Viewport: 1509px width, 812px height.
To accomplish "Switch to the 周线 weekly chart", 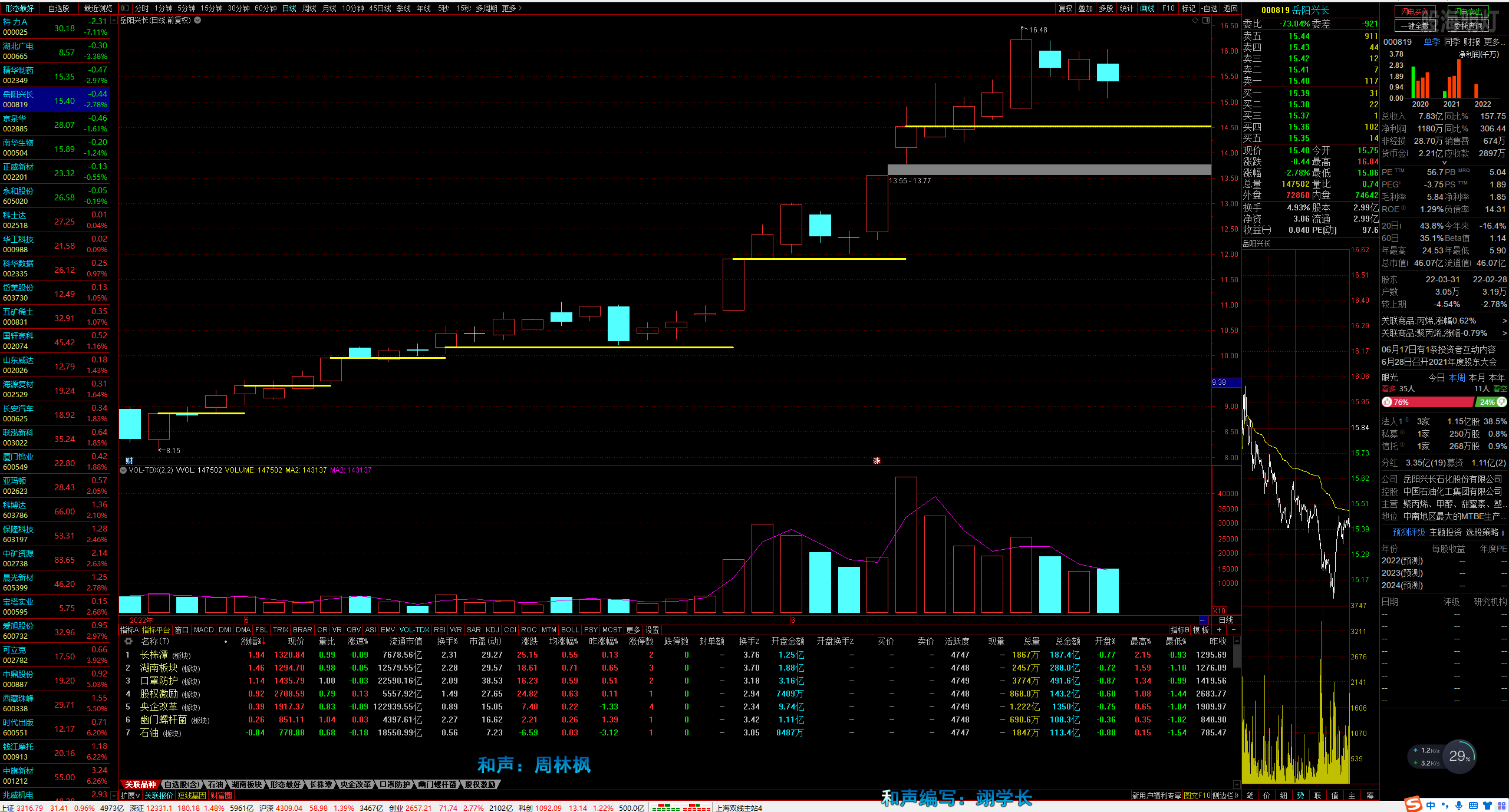I will pos(309,8).
